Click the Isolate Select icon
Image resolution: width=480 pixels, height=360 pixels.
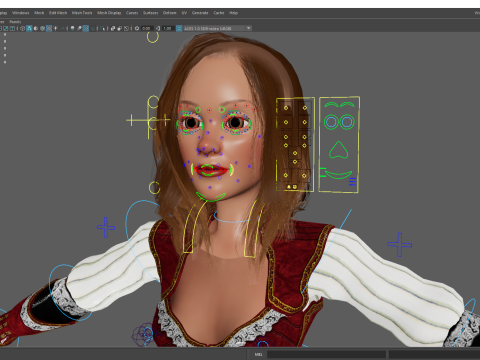click(102, 28)
